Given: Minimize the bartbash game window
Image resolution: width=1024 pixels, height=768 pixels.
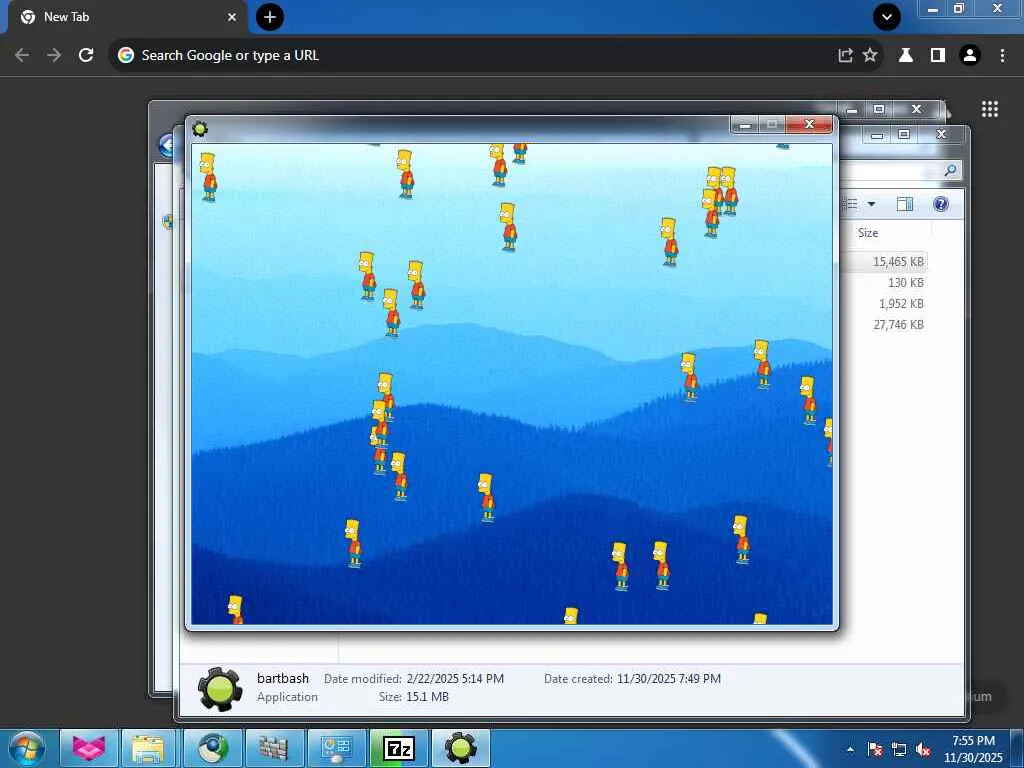Looking at the screenshot, I should [744, 124].
